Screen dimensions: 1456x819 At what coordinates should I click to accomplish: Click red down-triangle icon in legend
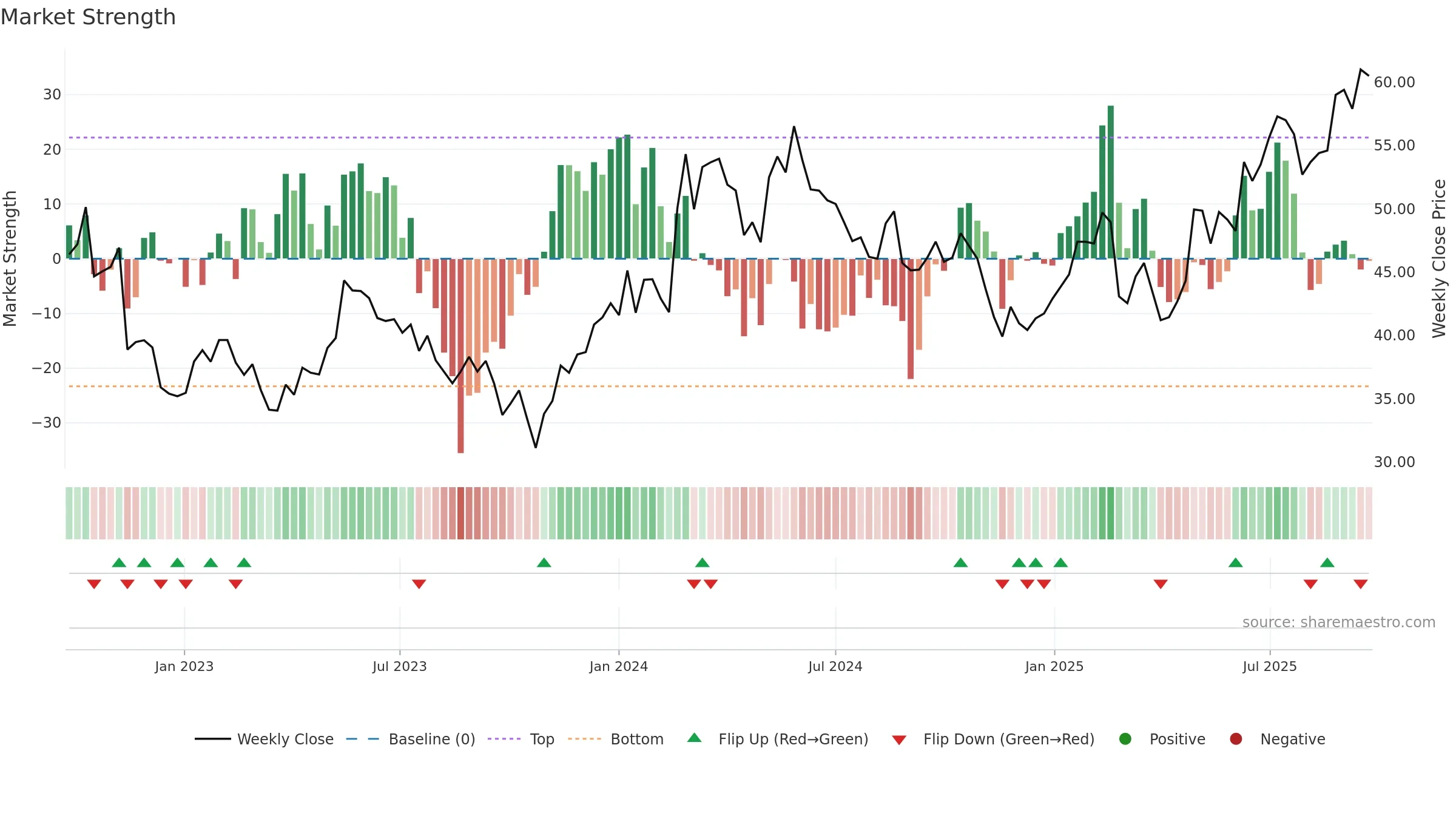[899, 740]
